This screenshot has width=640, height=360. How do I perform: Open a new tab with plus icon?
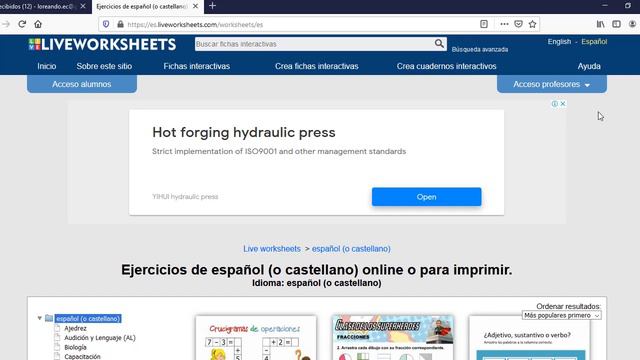(x=212, y=6)
